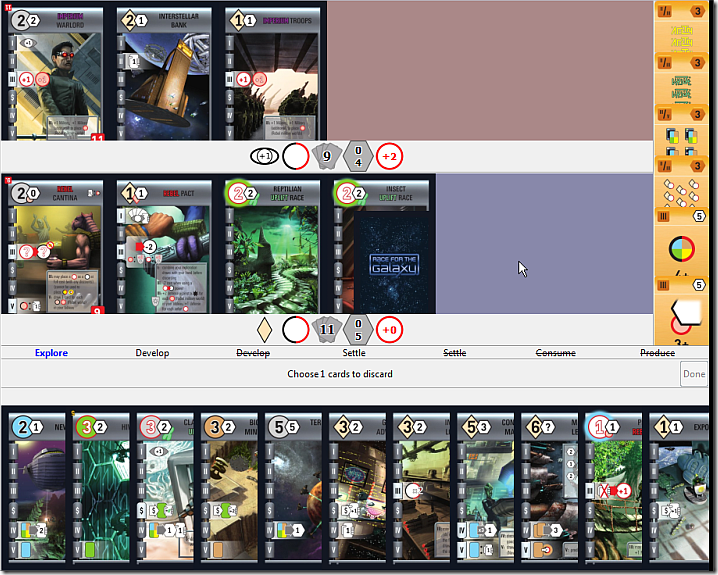Click player's empty action circle icon
This screenshot has height=575, width=718.
tap(296, 330)
